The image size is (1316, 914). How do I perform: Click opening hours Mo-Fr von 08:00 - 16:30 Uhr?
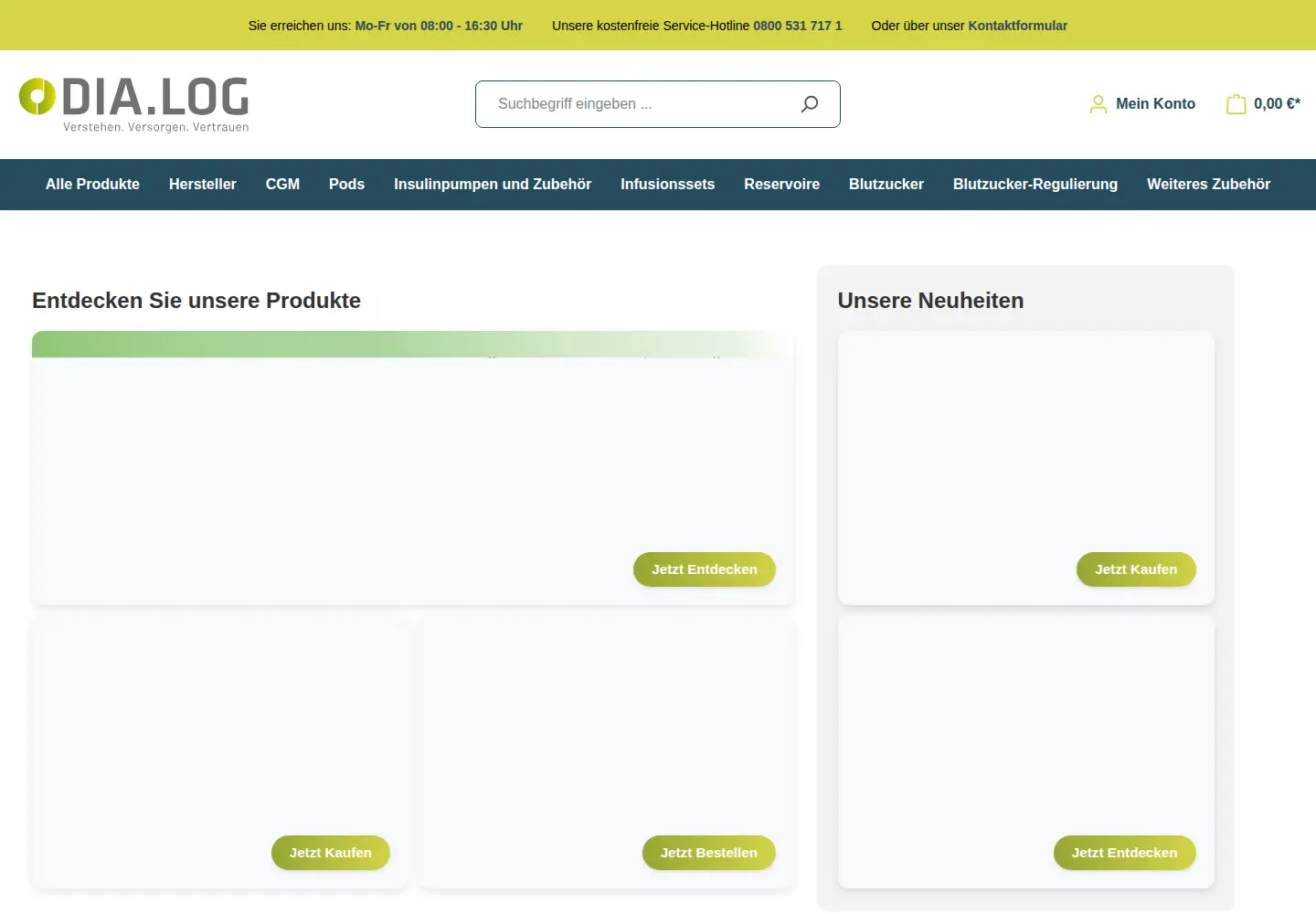pos(439,26)
